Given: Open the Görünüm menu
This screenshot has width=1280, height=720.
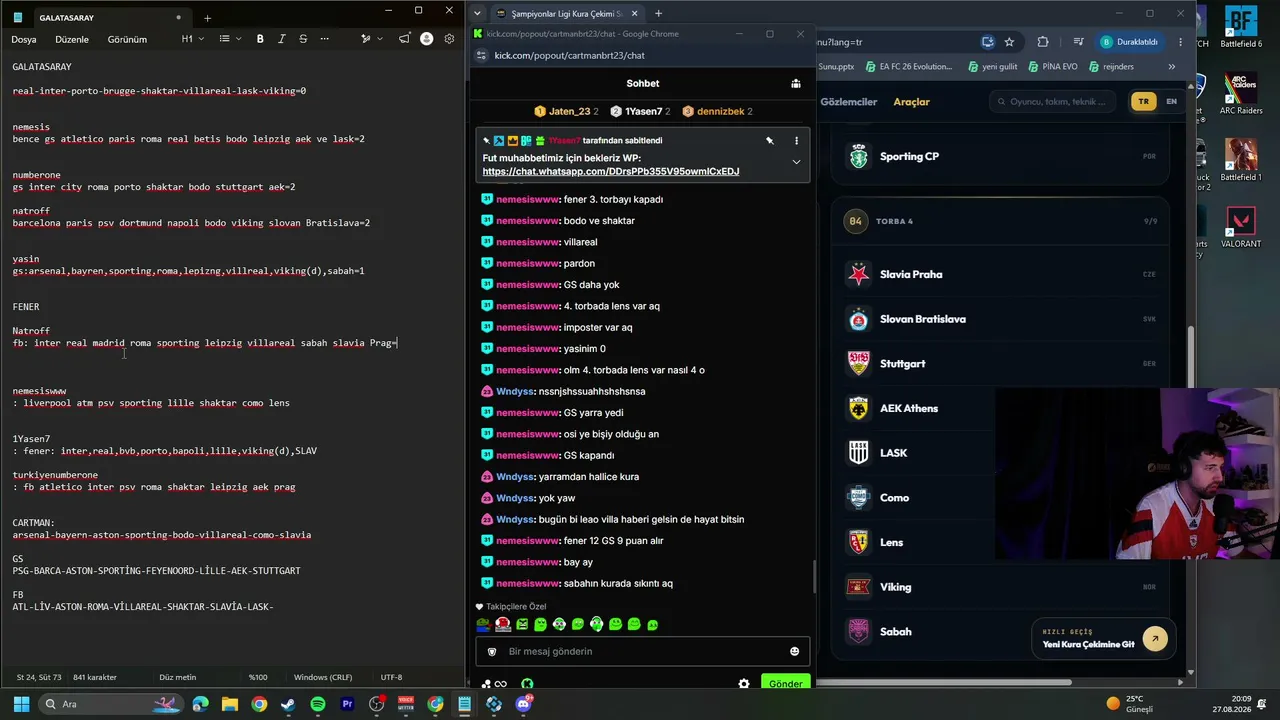Looking at the screenshot, I should [x=127, y=39].
